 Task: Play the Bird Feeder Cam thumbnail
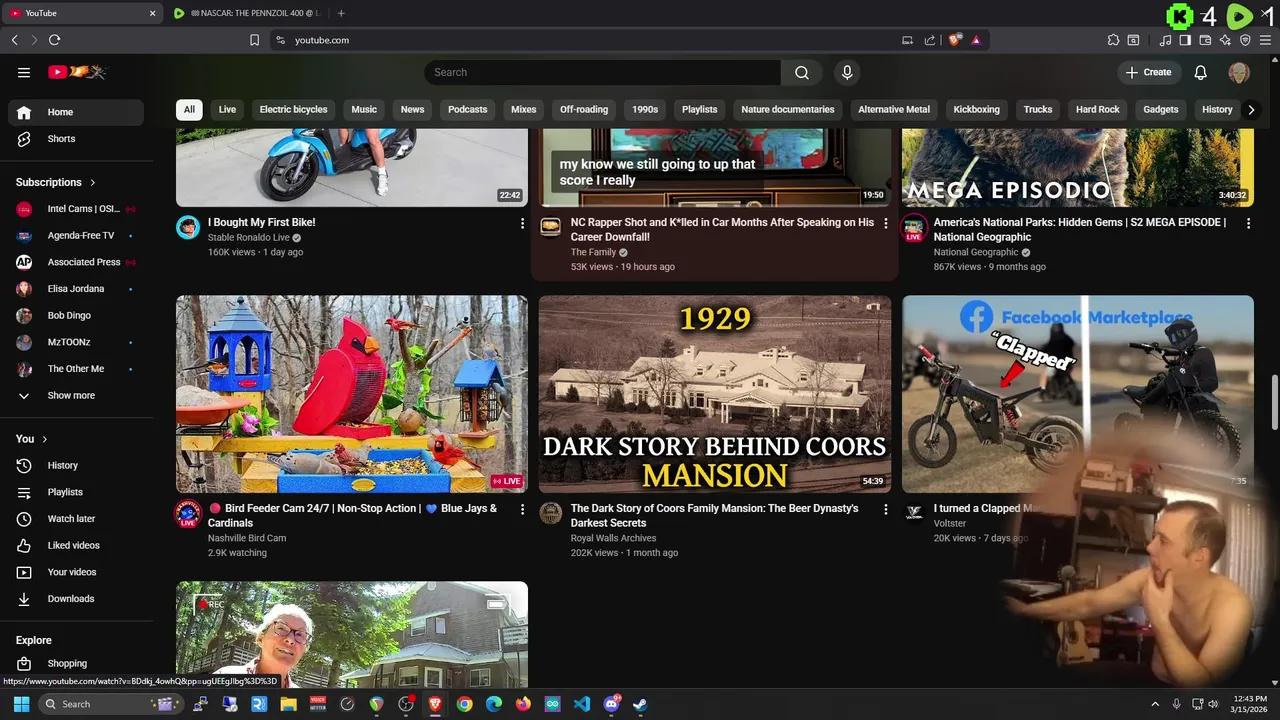pos(352,394)
